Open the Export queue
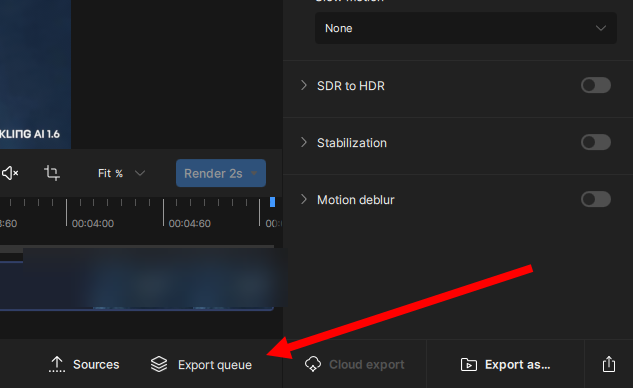Image resolution: width=633 pixels, height=388 pixels. coord(201,365)
